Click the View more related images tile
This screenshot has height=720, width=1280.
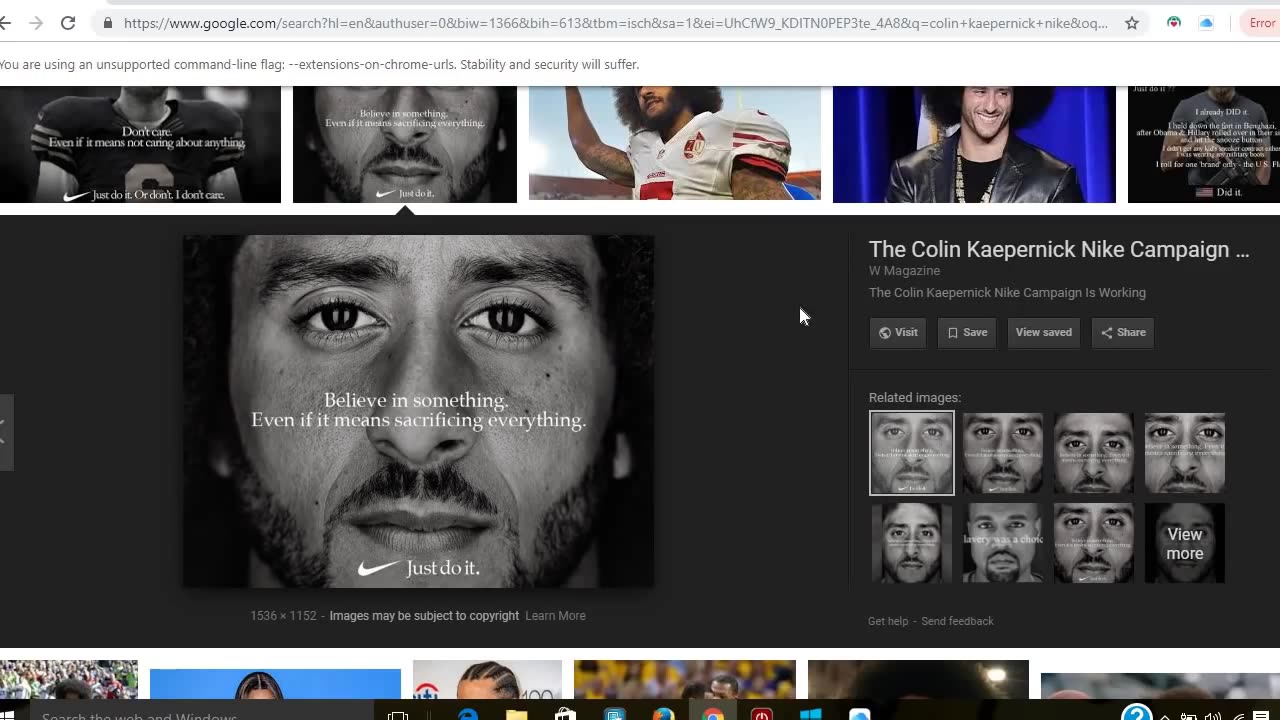click(x=1185, y=543)
